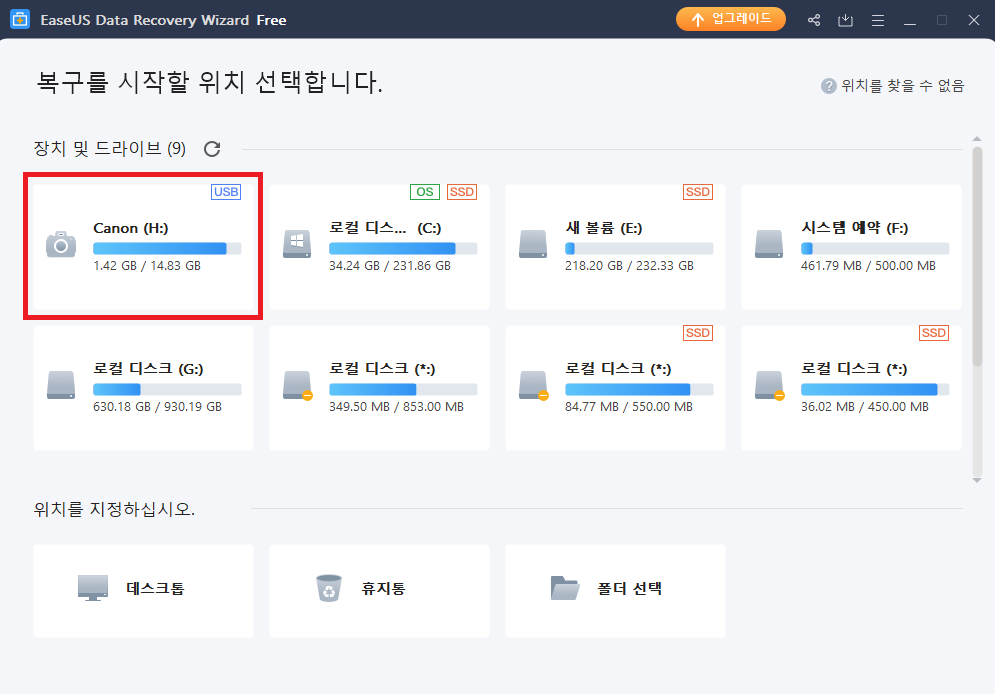Image resolution: width=995 pixels, height=694 pixels.
Task: Click Canon (H:) usage progress bar
Action: [167, 249]
